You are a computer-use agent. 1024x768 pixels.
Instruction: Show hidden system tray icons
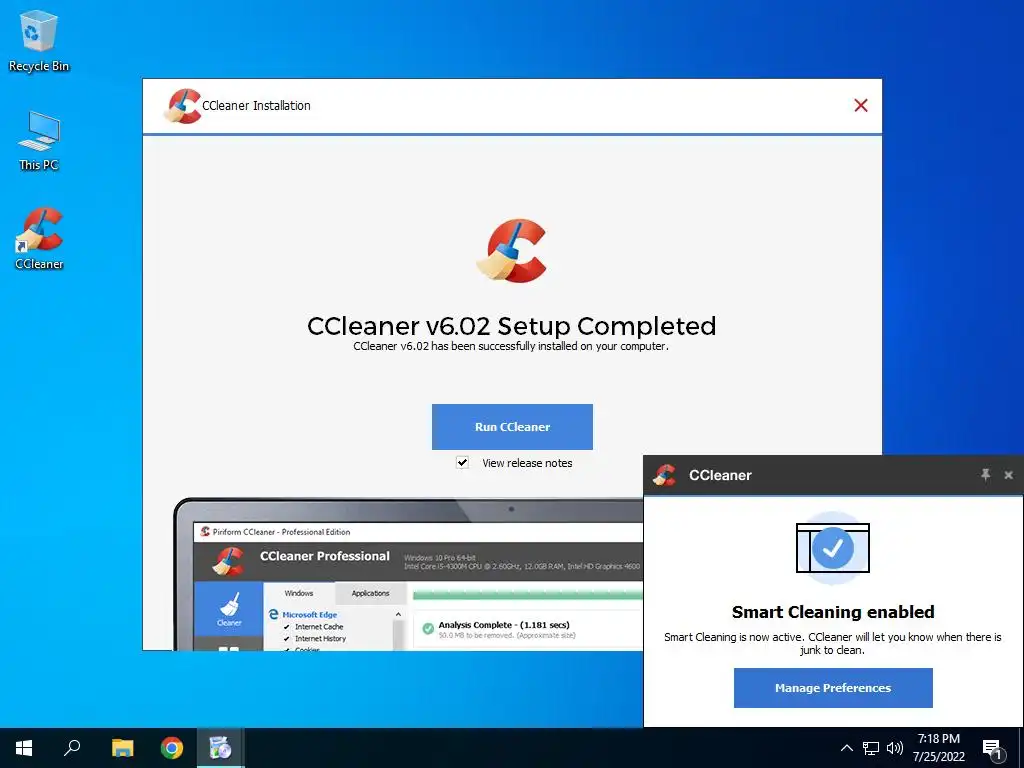[x=846, y=748]
